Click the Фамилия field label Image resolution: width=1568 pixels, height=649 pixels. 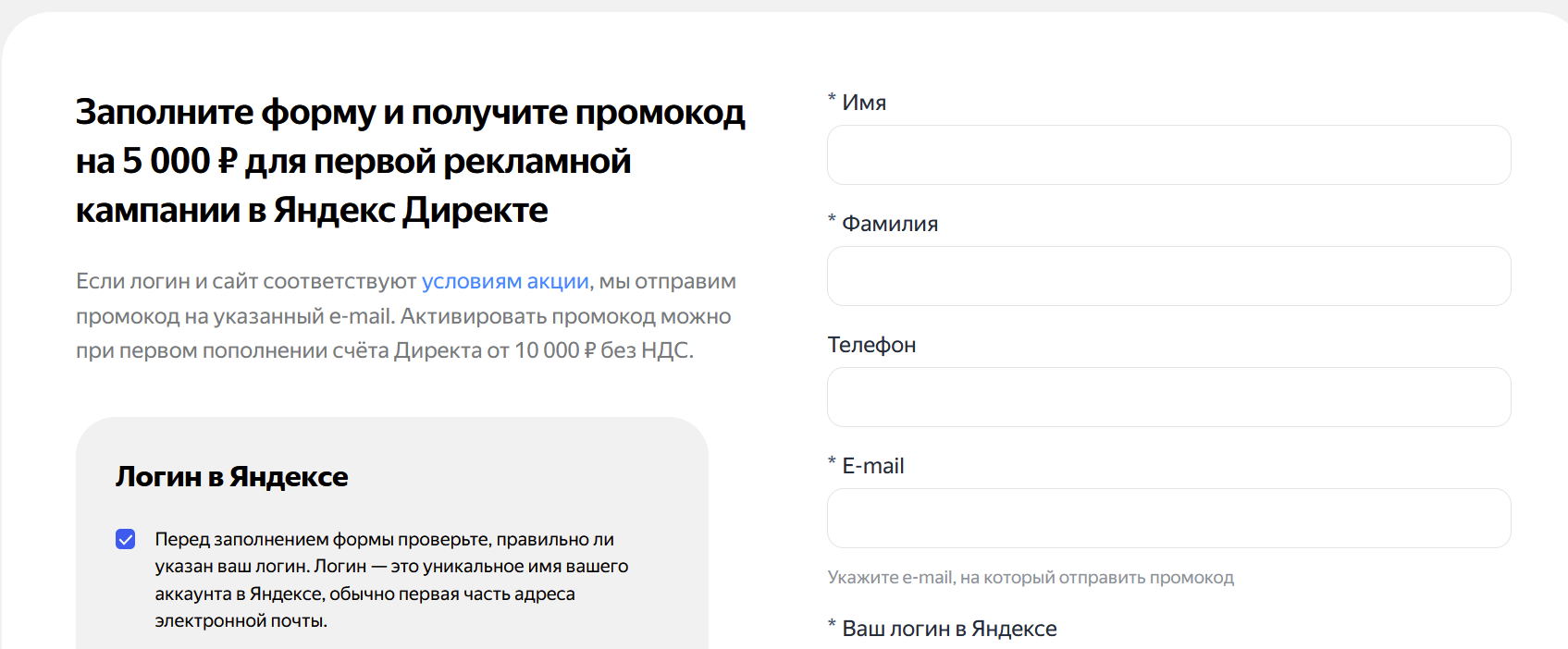tap(883, 224)
